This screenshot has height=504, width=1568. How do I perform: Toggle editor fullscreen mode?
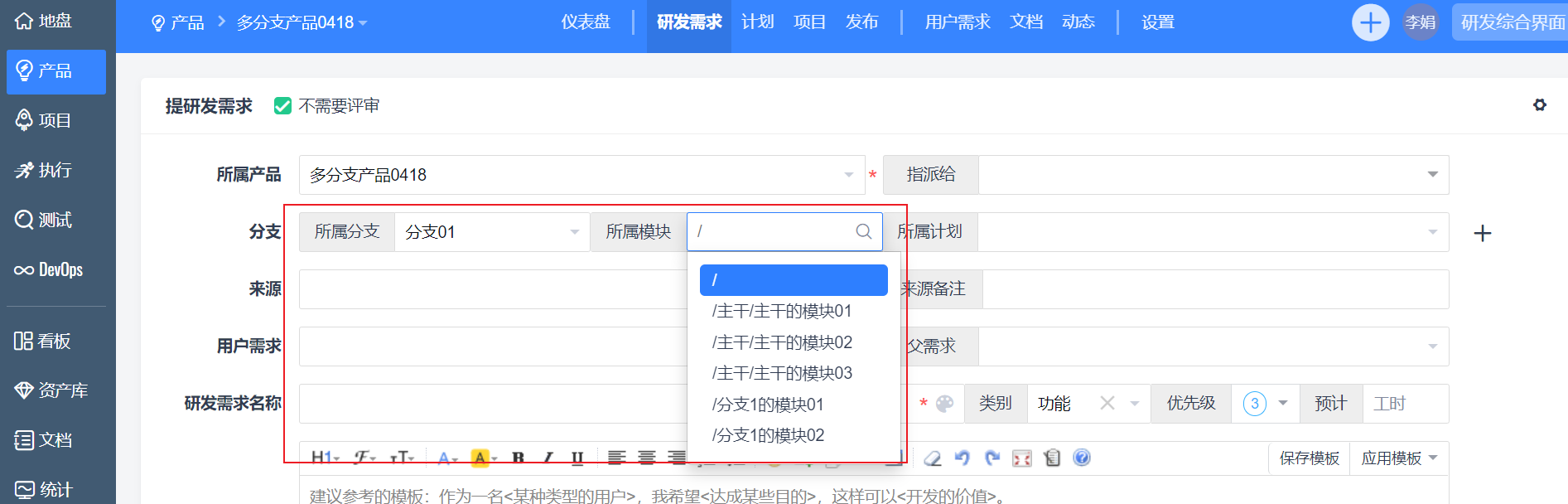click(x=1022, y=458)
